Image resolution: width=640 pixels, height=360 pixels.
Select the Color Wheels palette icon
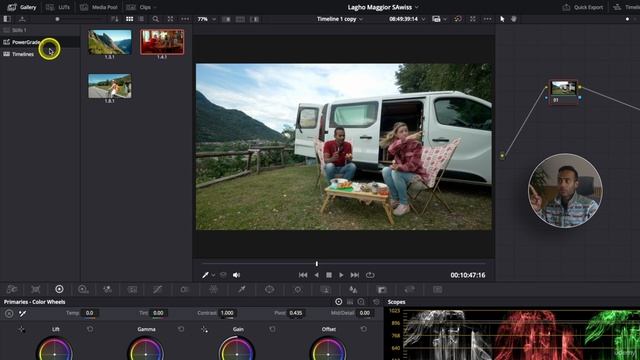(59, 289)
